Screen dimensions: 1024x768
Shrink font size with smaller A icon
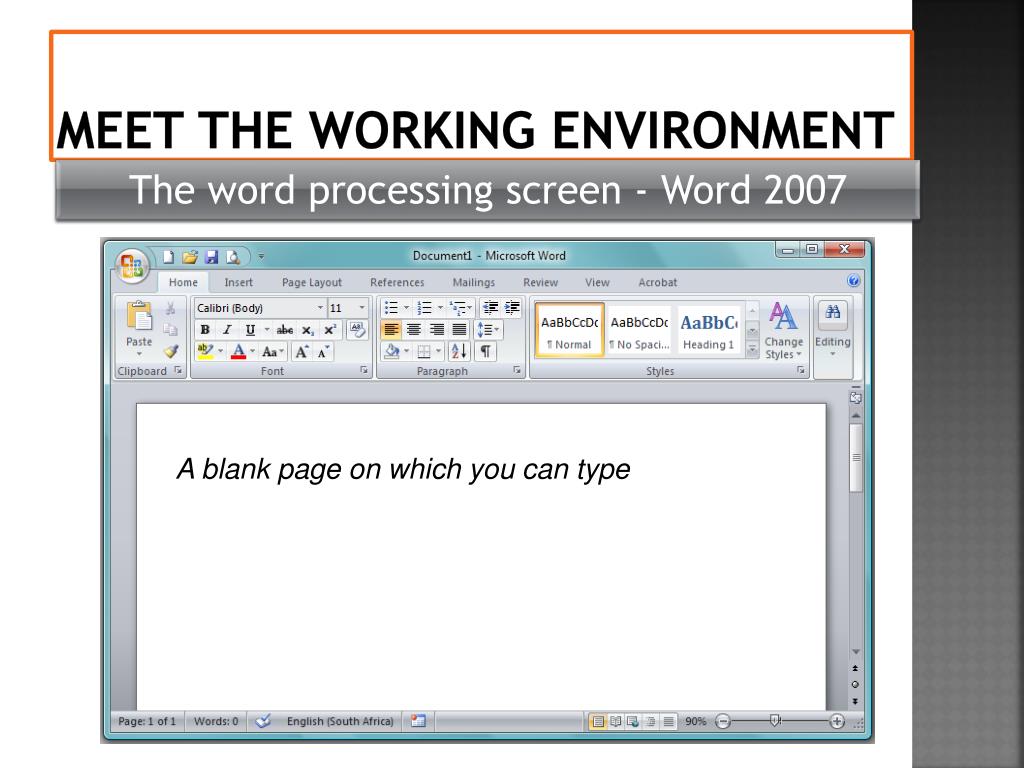(x=323, y=352)
